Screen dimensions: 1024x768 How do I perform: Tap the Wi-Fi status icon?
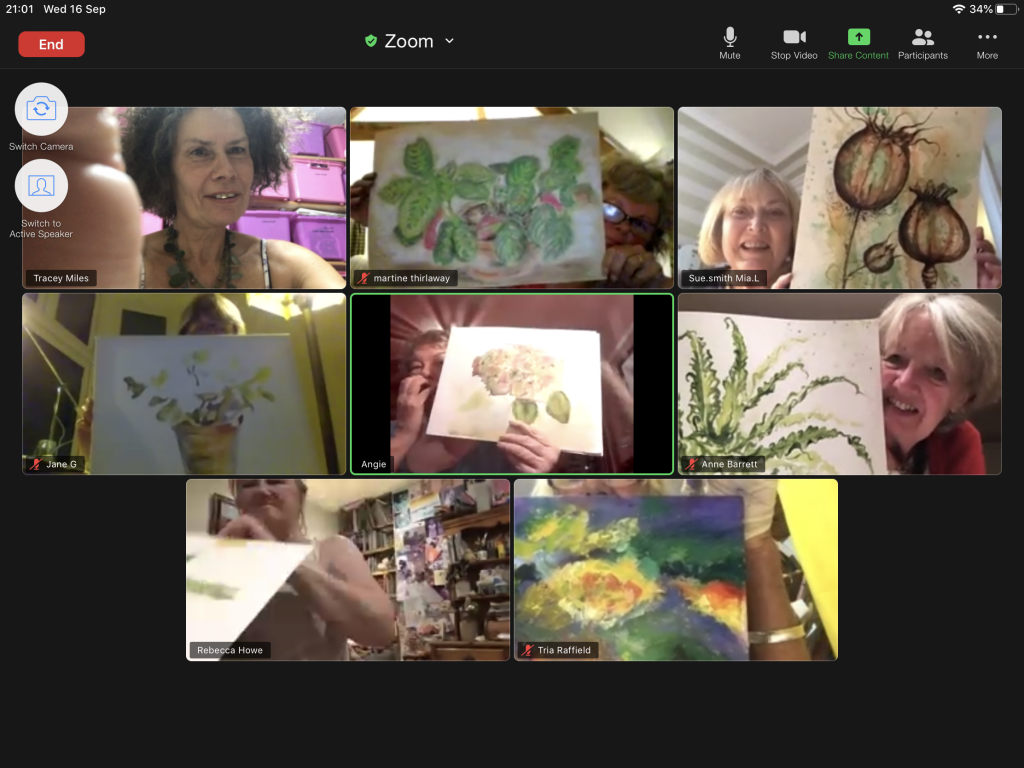[959, 9]
